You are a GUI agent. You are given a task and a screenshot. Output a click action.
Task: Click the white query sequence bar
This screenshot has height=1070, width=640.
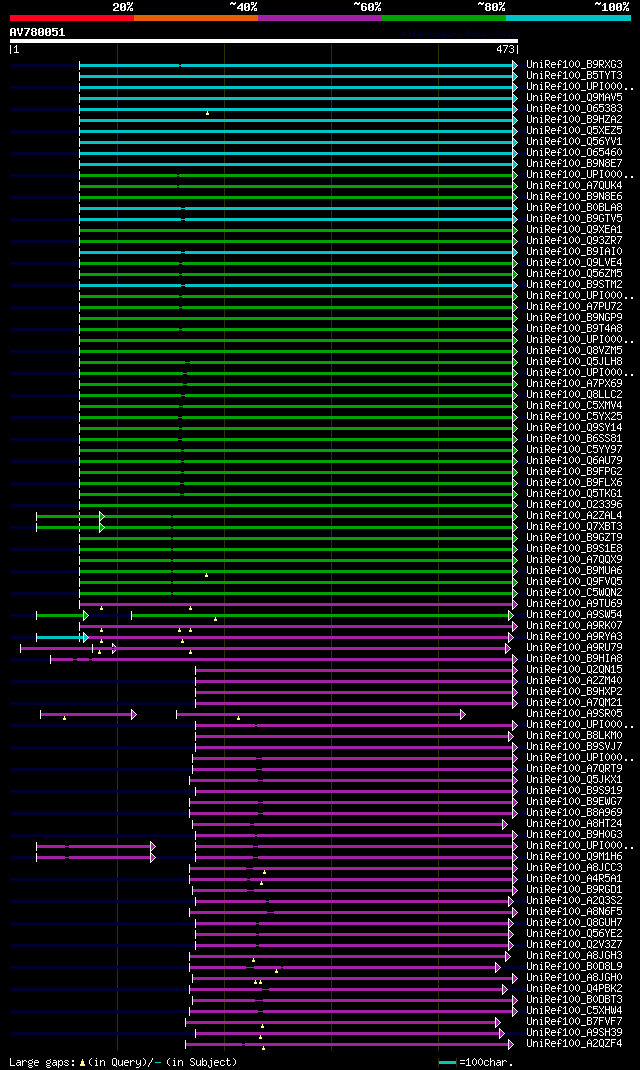coord(264,41)
